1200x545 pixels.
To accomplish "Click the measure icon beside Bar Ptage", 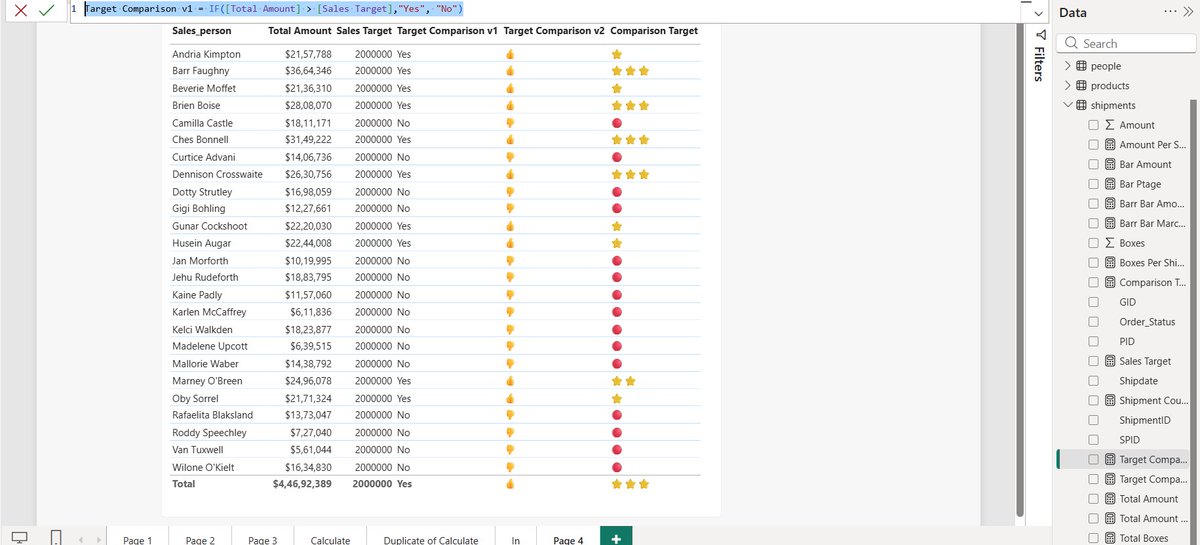I will point(1110,184).
